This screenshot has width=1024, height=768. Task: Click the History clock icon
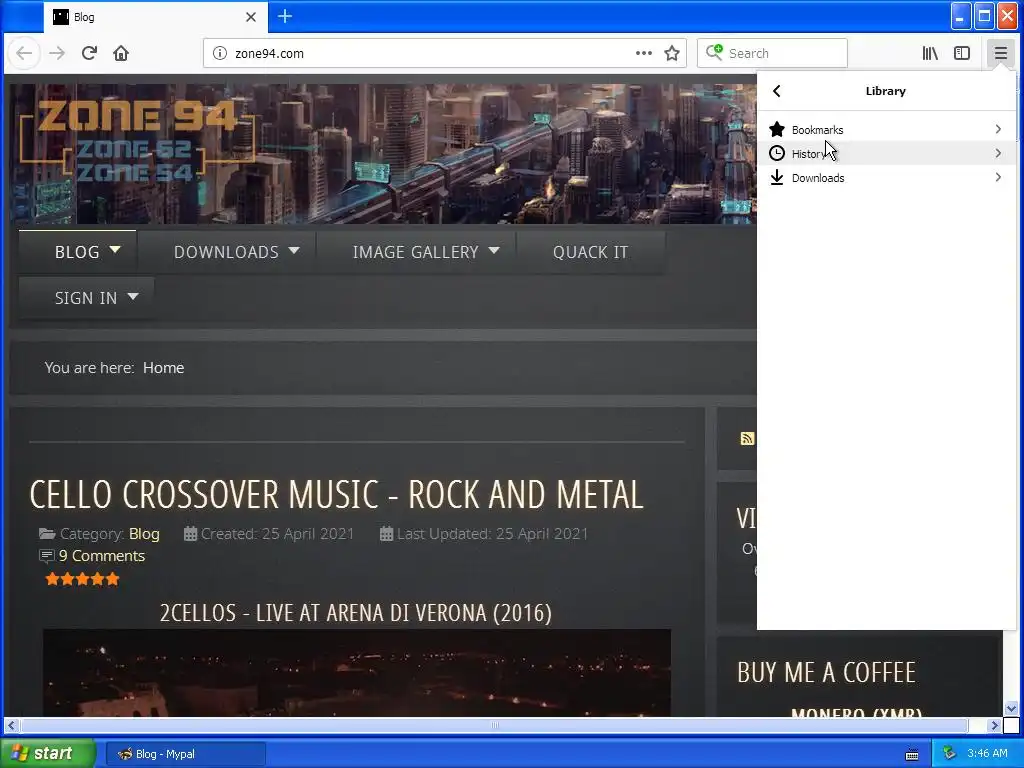[x=776, y=153]
